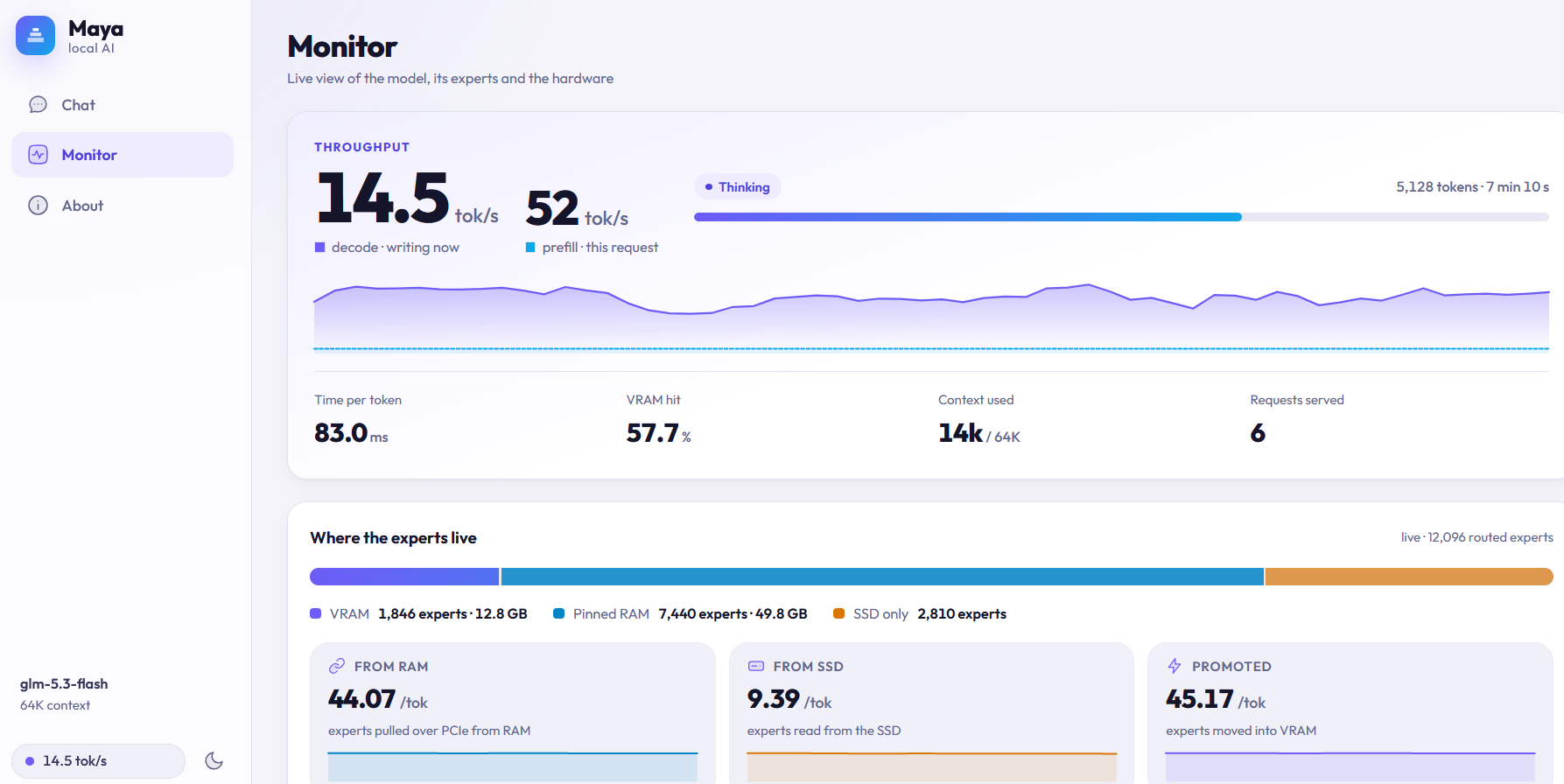The height and width of the screenshot is (784, 1564).
Task: Click '7,440 experts · 49.8 GB' text
Action: click(x=733, y=614)
